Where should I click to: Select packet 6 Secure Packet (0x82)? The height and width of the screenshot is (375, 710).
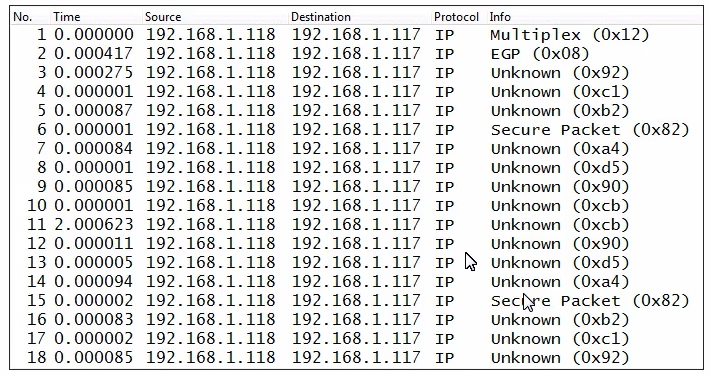[x=356, y=130]
